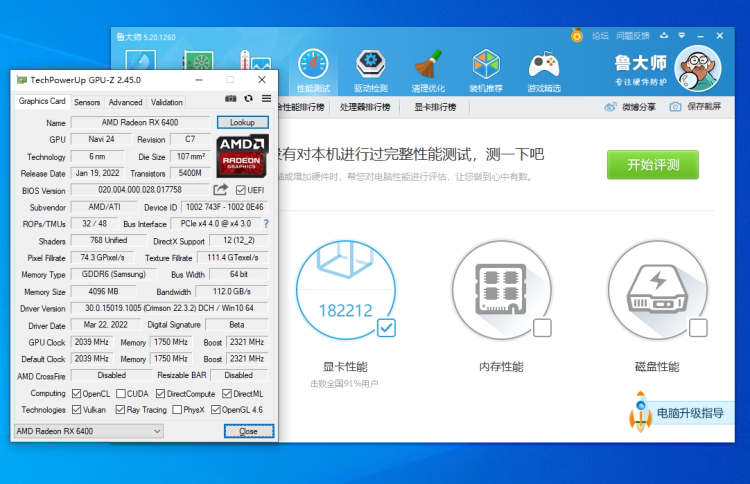Click the 微博分享 Weibo icon
This screenshot has width=750, height=484.
(610, 107)
